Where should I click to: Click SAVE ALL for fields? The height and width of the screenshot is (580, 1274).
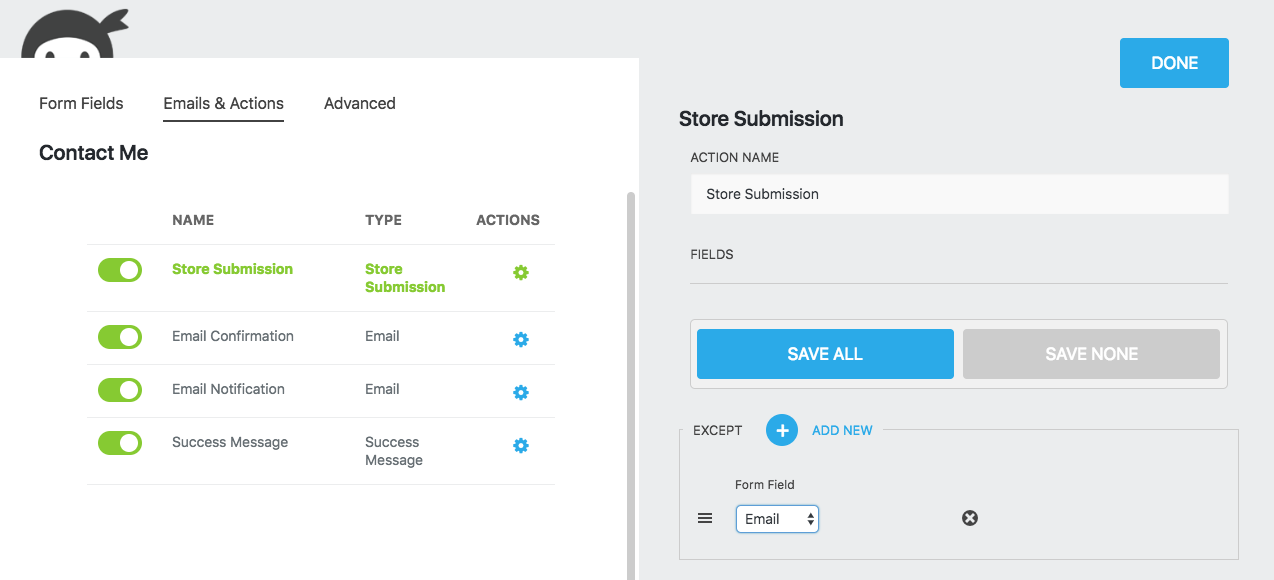[824, 353]
